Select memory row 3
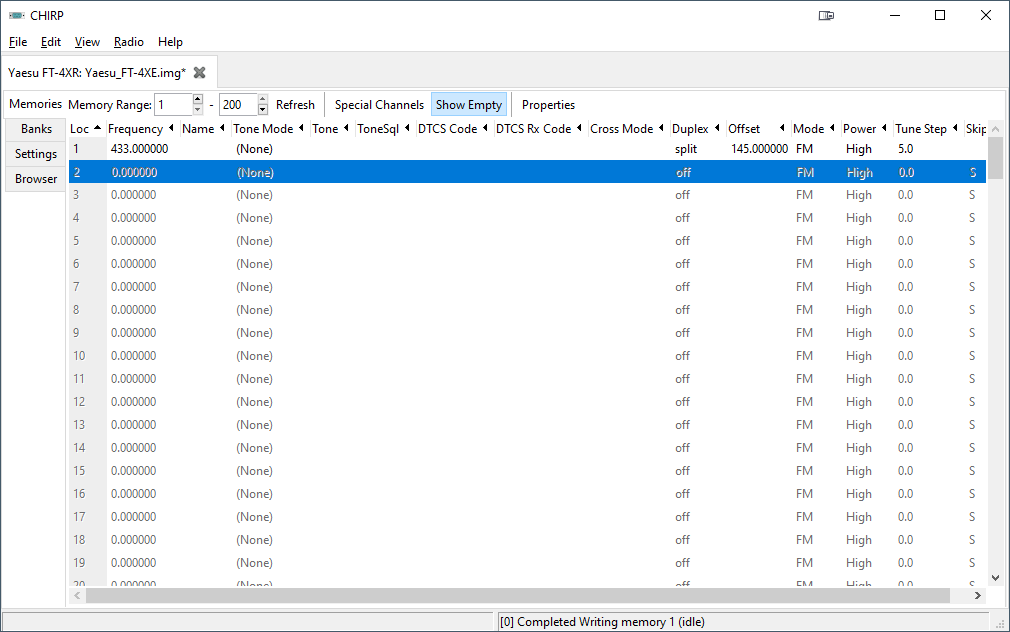1010x632 pixels. click(x=527, y=195)
